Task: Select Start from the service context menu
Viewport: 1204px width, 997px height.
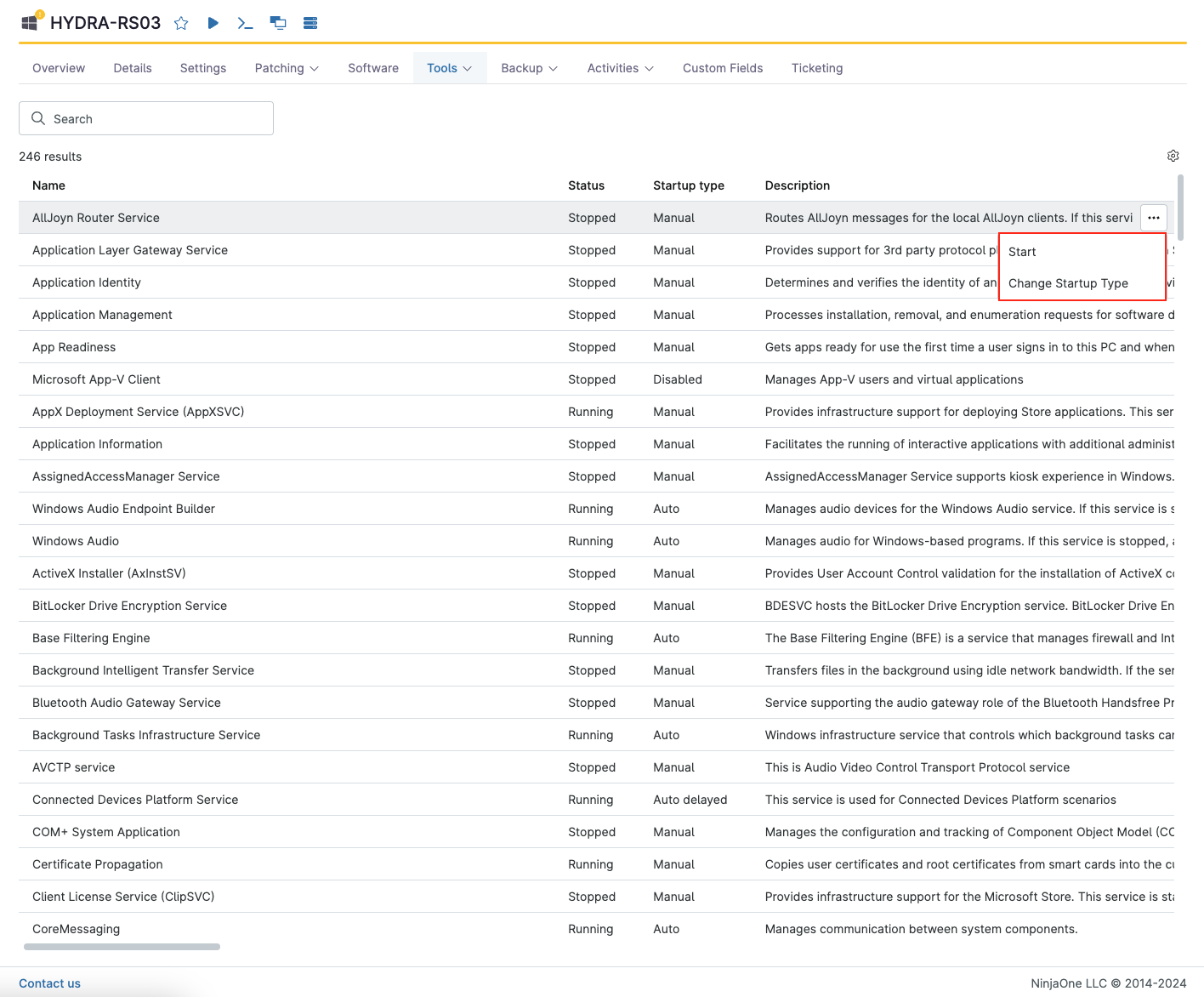Action: (x=1022, y=252)
